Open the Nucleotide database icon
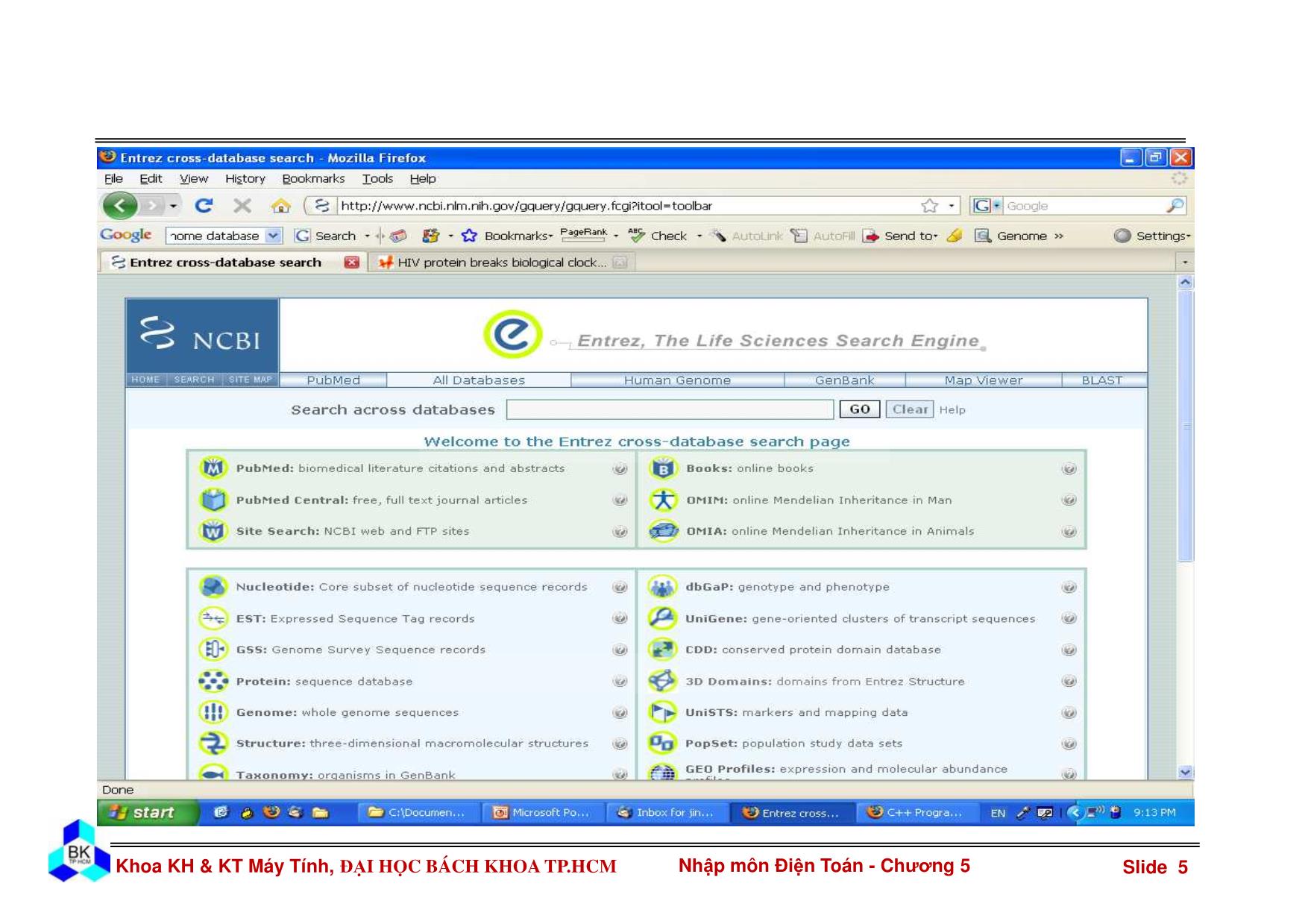 click(213, 587)
